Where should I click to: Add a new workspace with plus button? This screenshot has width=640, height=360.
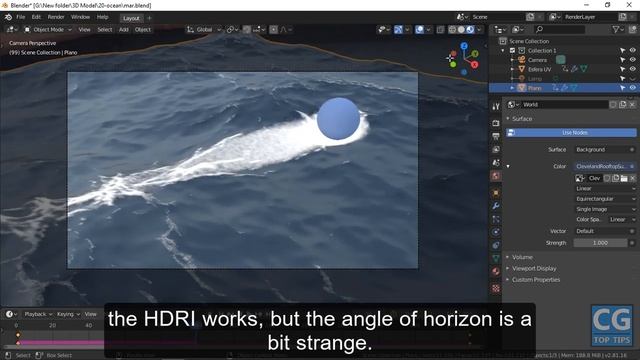(149, 18)
